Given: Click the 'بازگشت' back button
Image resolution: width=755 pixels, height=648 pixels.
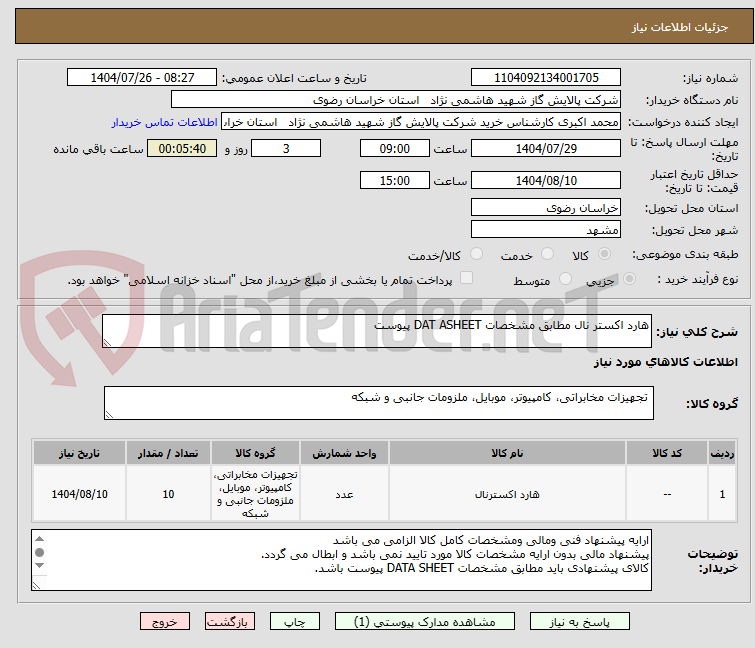Looking at the screenshot, I should click(x=230, y=622).
